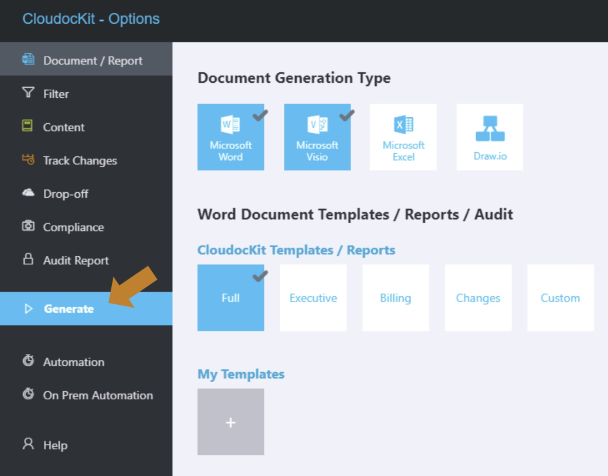Viewport: 608px width, 476px height.
Task: Enable Draw.io output
Action: pos(490,137)
